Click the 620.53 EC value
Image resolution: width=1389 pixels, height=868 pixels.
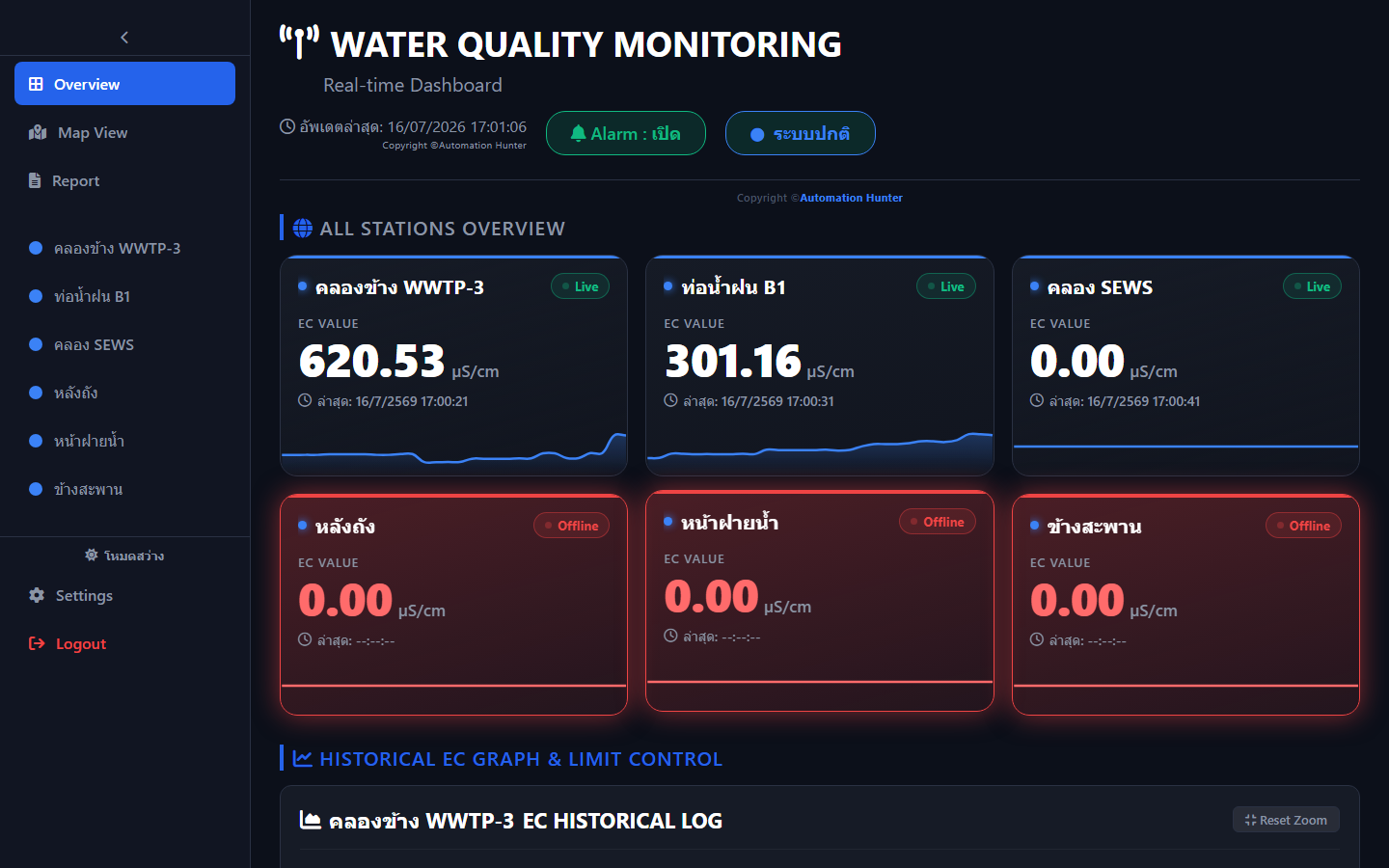pyautogui.click(x=371, y=362)
